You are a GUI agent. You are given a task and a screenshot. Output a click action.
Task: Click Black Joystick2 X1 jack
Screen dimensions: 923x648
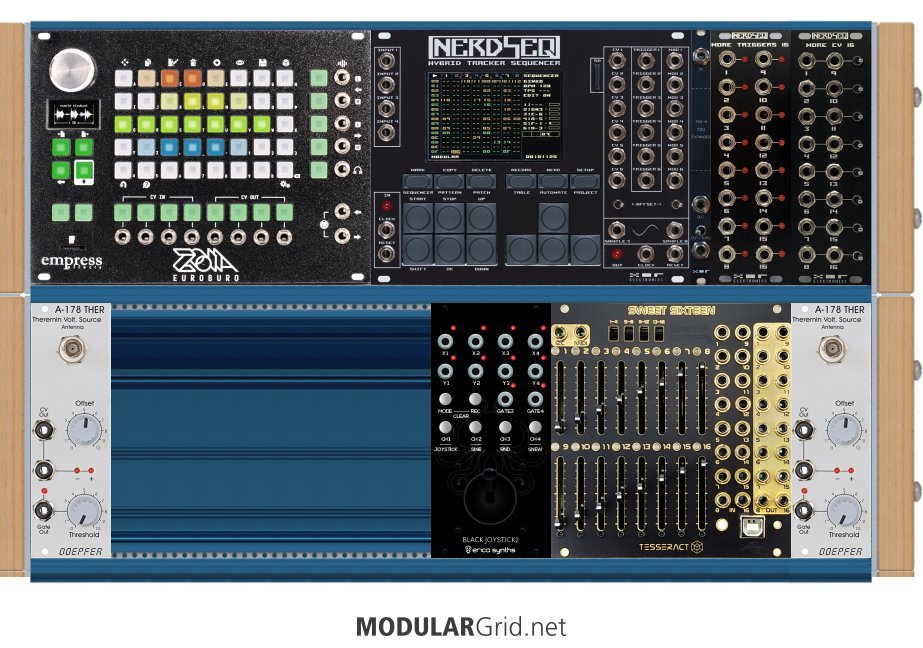pos(446,341)
